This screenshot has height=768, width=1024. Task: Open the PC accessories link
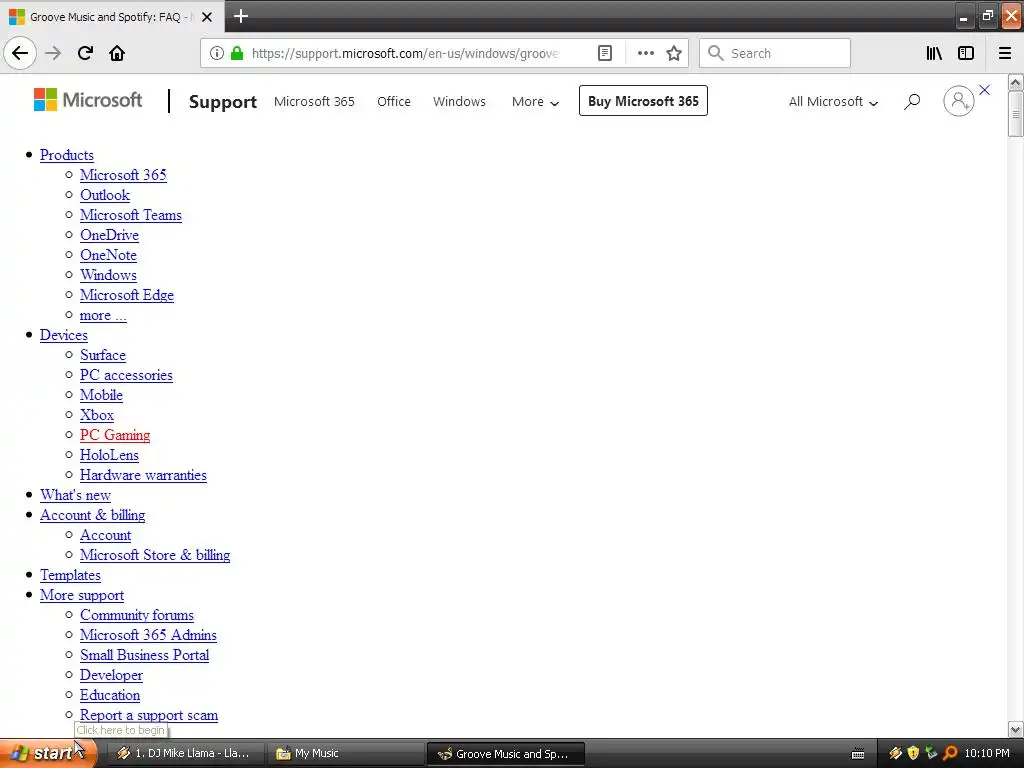point(126,375)
